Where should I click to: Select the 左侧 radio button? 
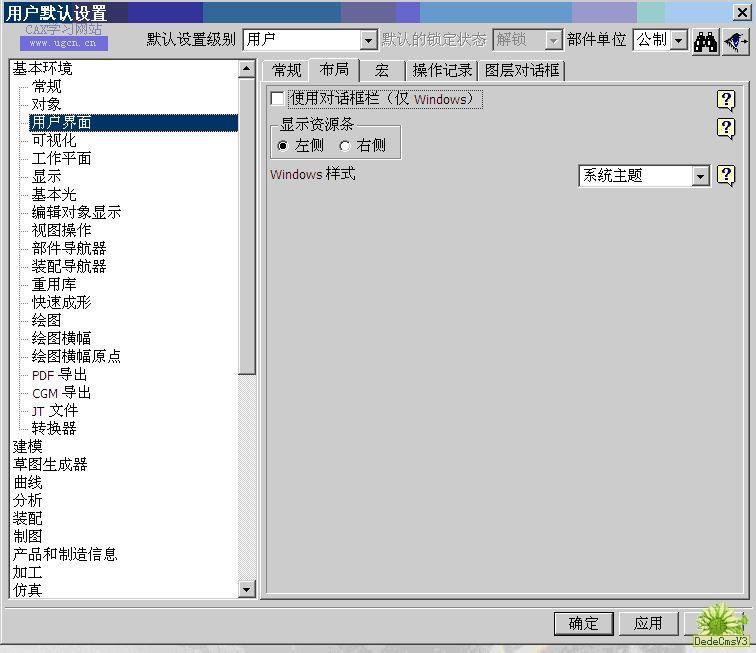pyautogui.click(x=283, y=146)
